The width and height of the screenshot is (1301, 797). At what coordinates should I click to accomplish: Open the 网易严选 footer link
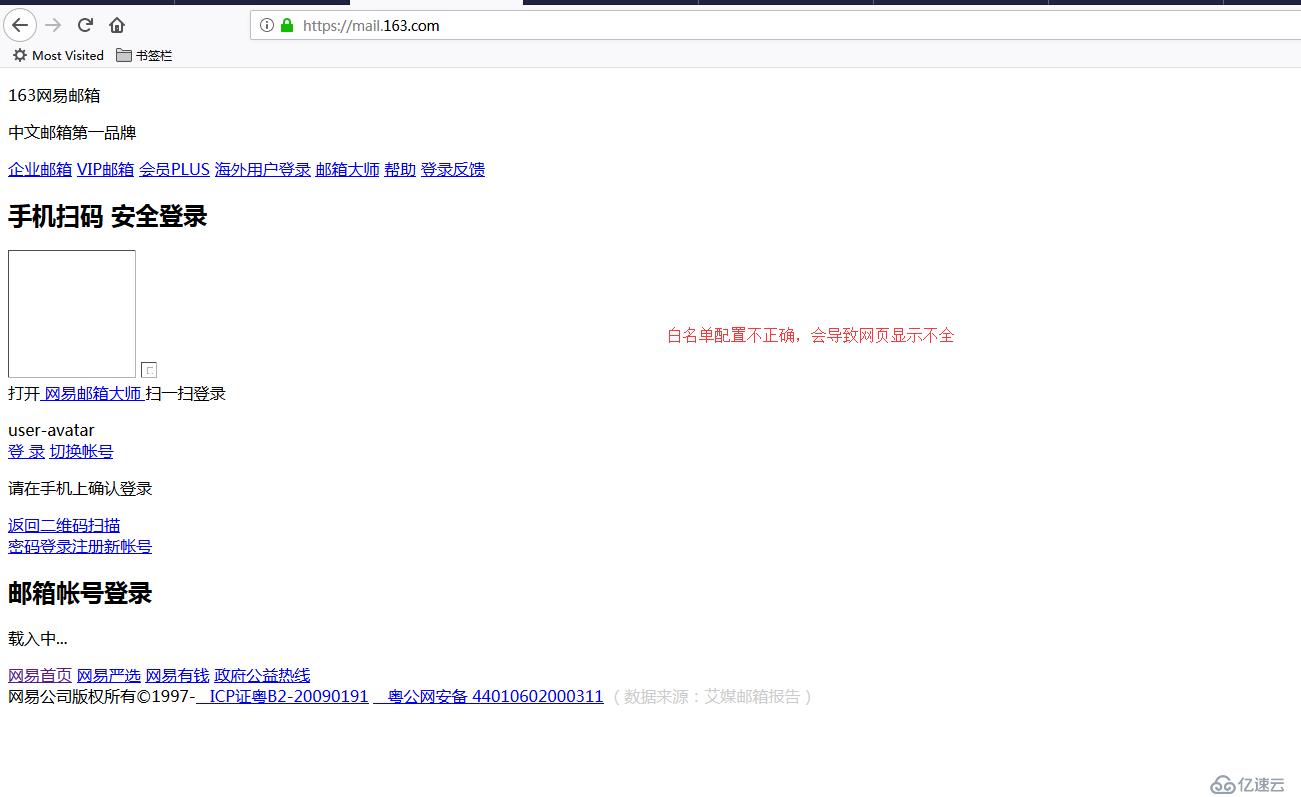109,675
